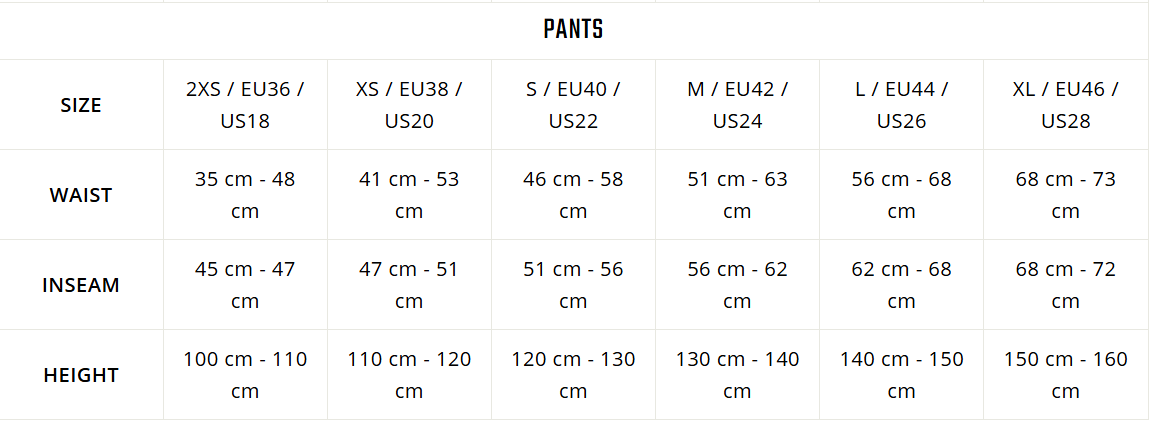This screenshot has height=422, width=1152.
Task: Click height value 130 cm - 140 cm
Action: [x=738, y=375]
